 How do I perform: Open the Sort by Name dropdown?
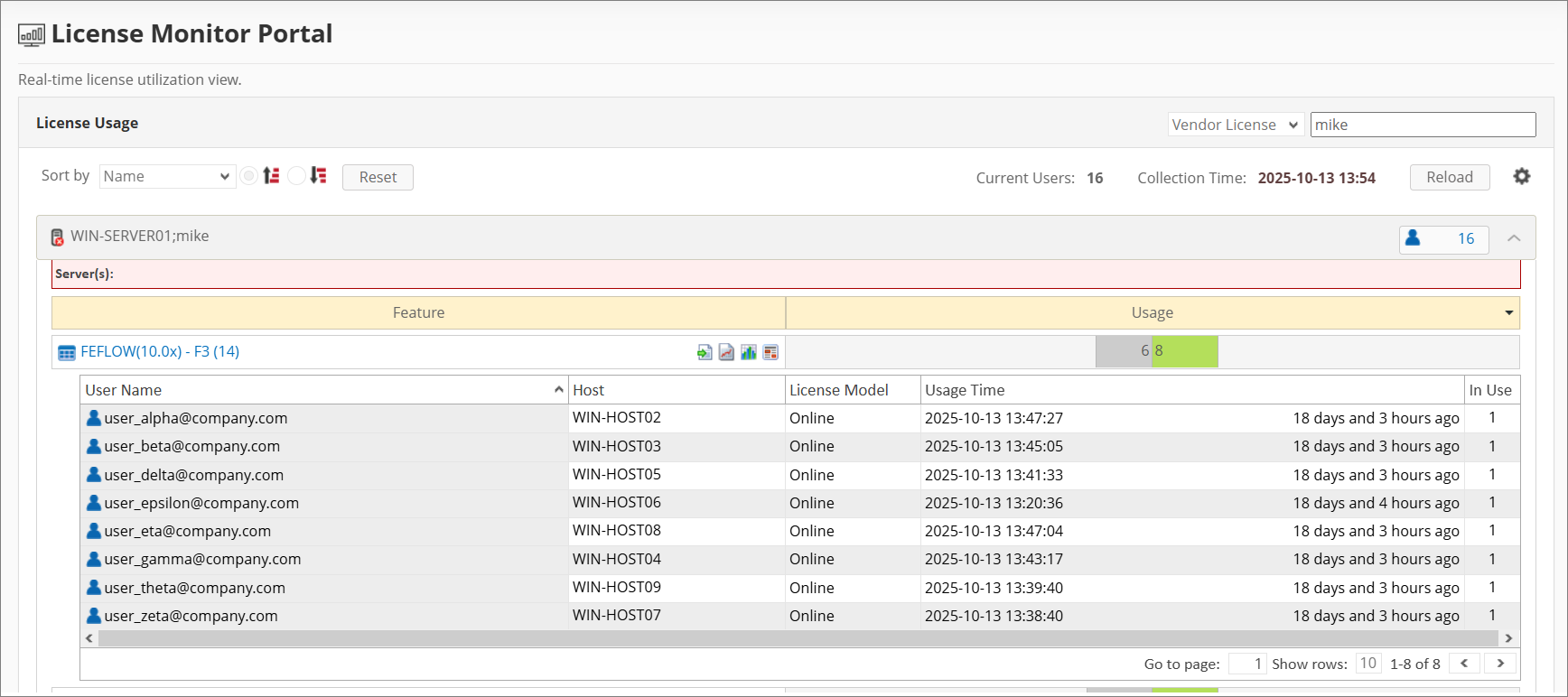(x=167, y=176)
